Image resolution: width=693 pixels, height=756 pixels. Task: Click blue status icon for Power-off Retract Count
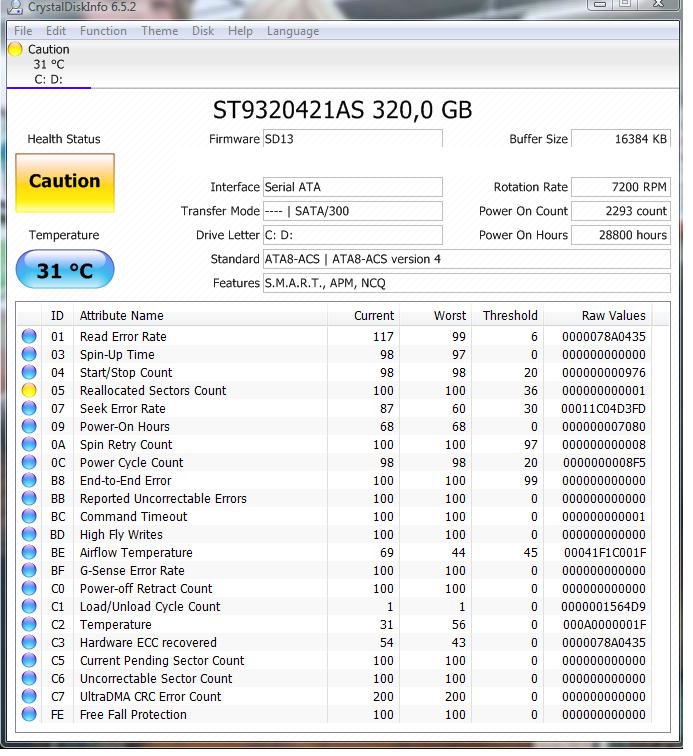click(29, 588)
